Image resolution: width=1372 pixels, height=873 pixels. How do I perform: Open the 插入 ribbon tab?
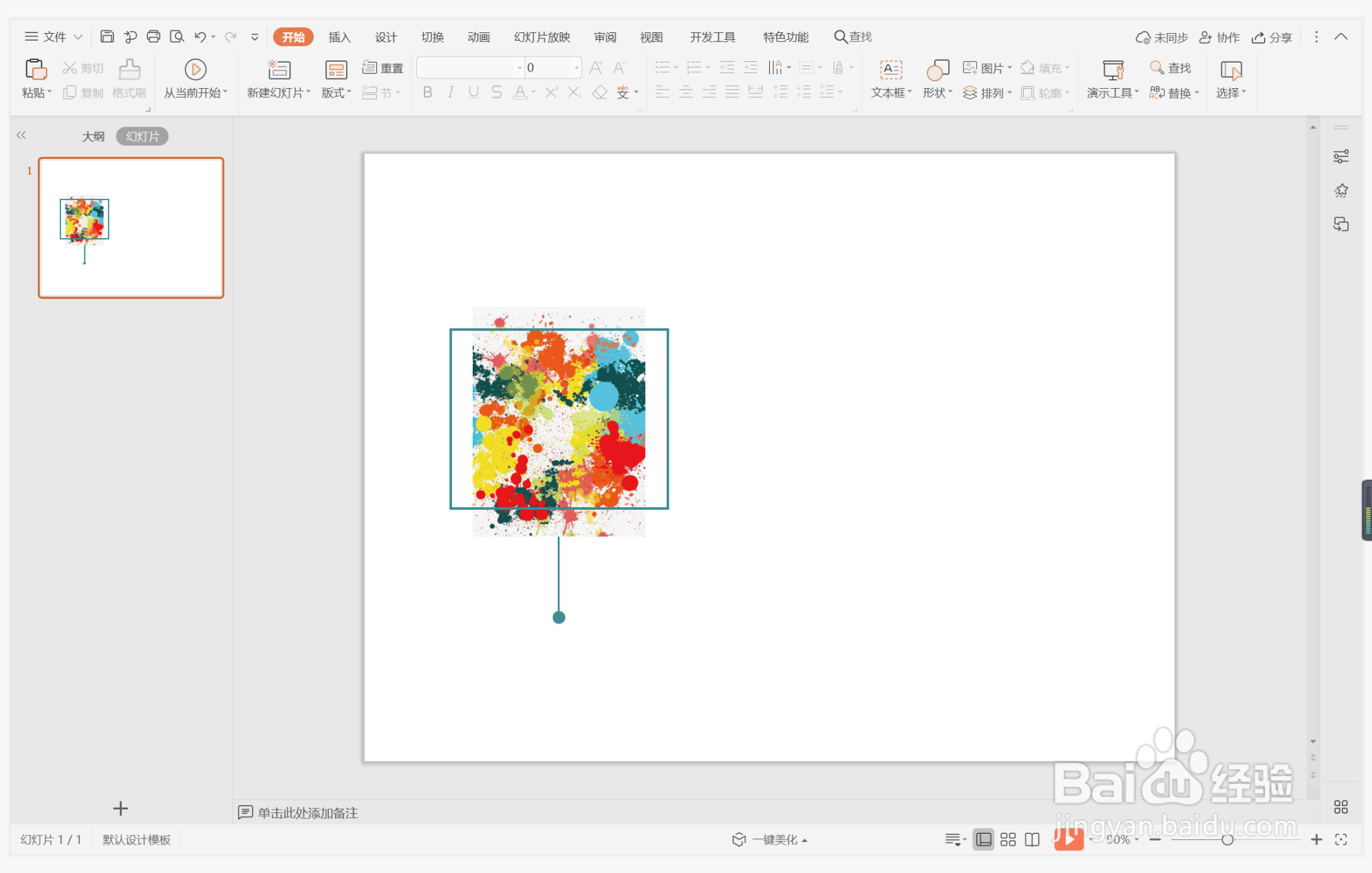(x=339, y=37)
